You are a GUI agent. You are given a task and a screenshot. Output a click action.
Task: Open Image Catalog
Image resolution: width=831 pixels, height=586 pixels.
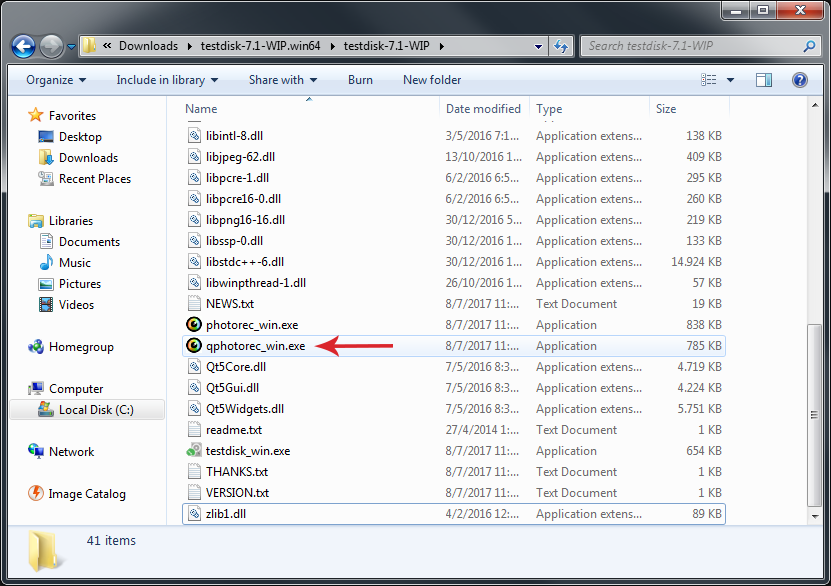pyautogui.click(x=87, y=494)
